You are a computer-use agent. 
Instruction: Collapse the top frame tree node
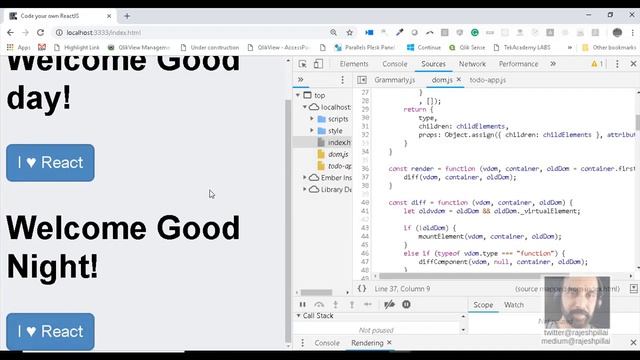click(x=298, y=95)
